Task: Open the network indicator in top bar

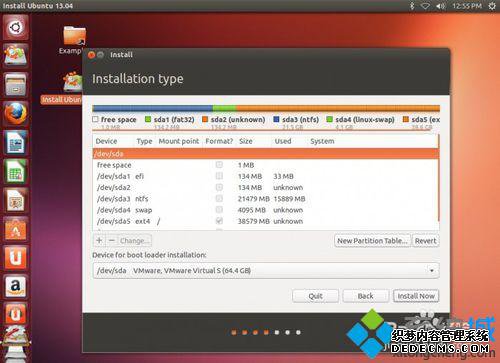Action: click(425, 6)
